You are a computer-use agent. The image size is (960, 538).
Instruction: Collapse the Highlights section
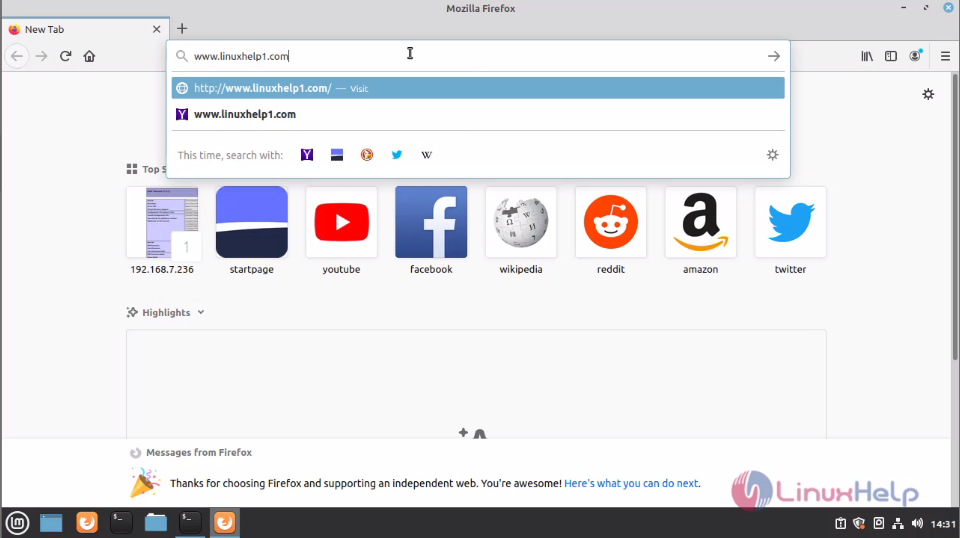(201, 312)
